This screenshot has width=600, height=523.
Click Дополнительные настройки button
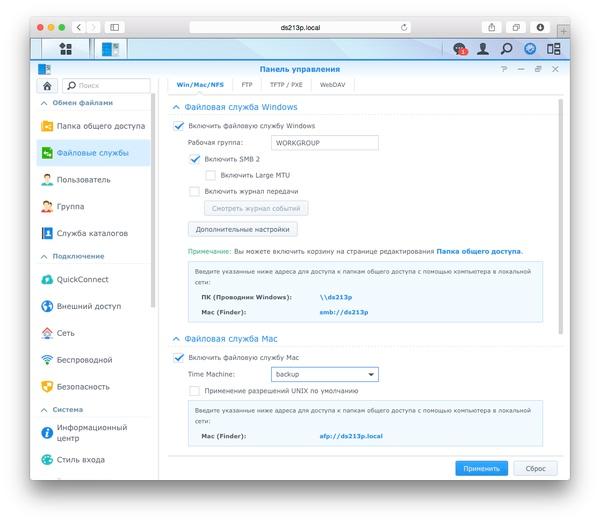click(x=243, y=229)
